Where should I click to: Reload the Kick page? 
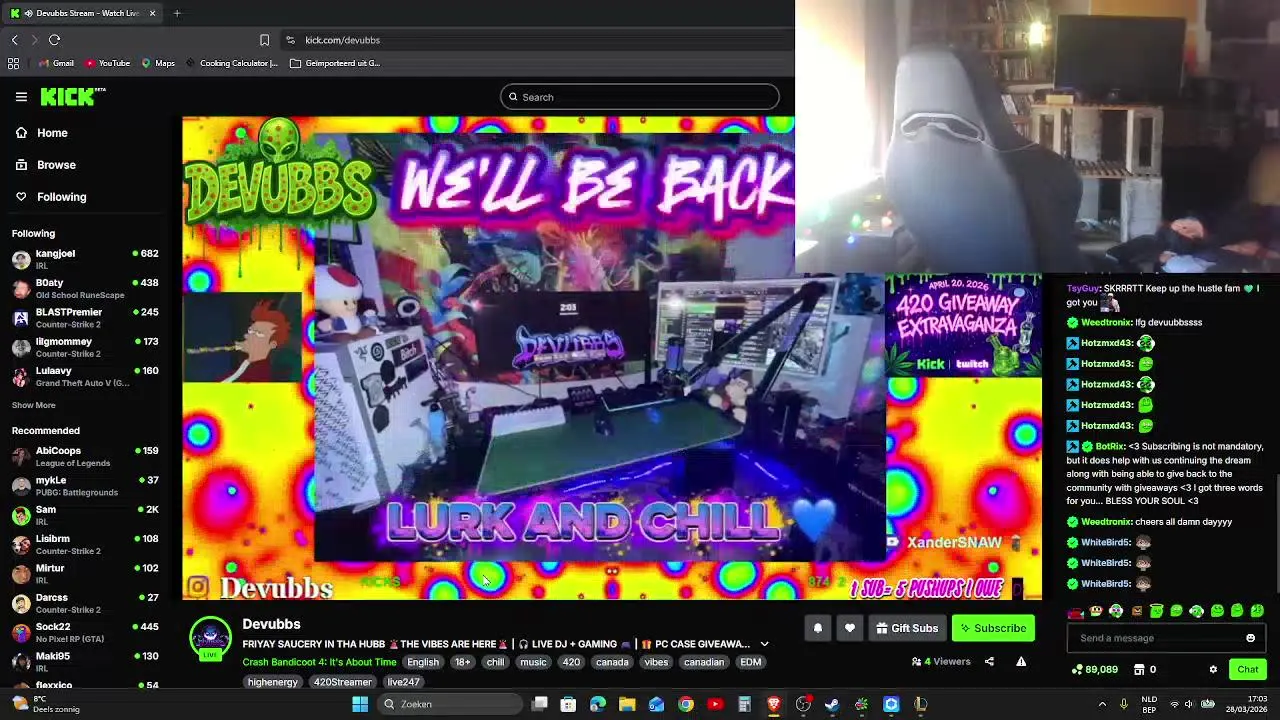pos(54,40)
